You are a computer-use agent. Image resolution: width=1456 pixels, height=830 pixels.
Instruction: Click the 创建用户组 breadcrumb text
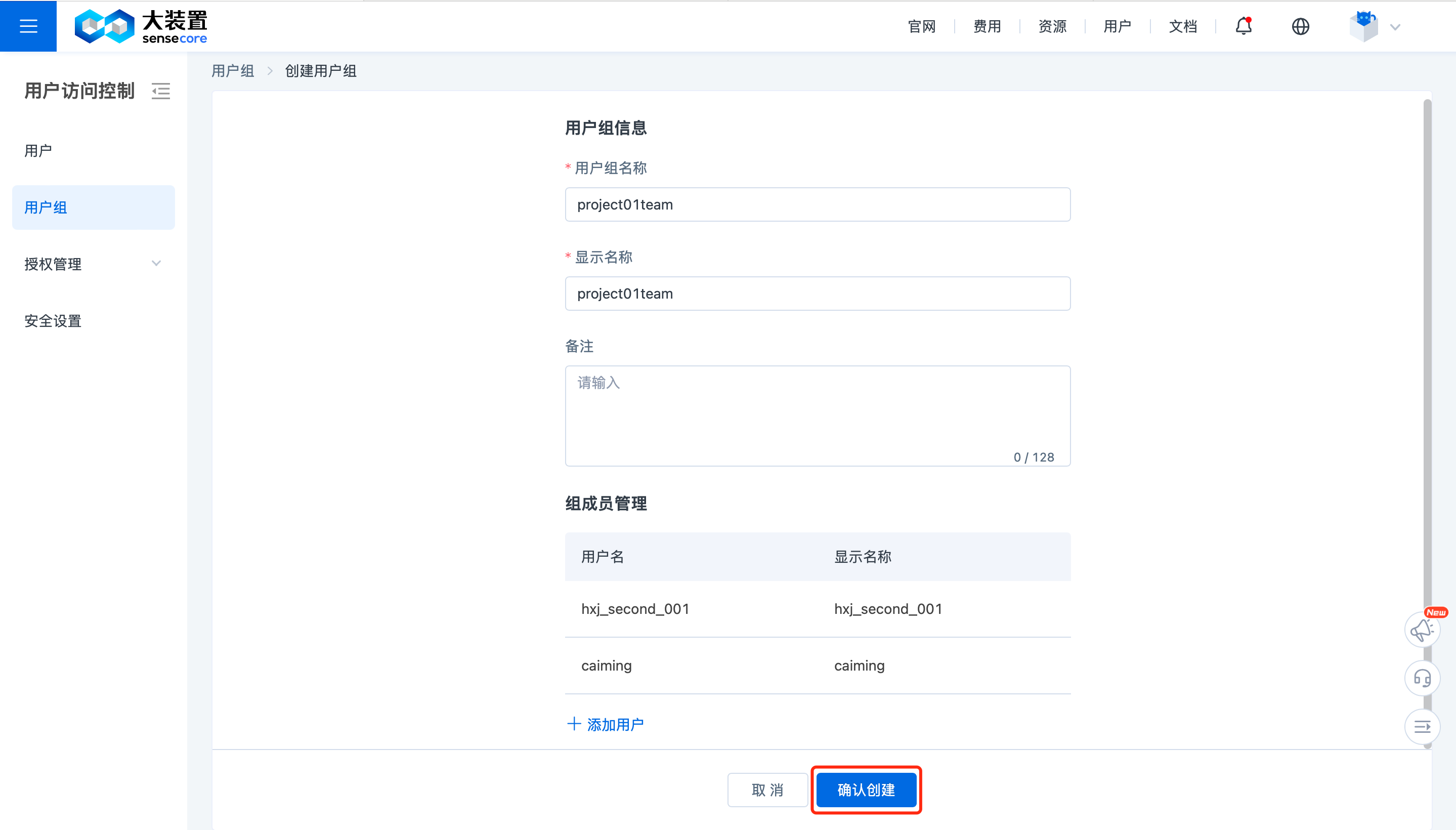[321, 71]
